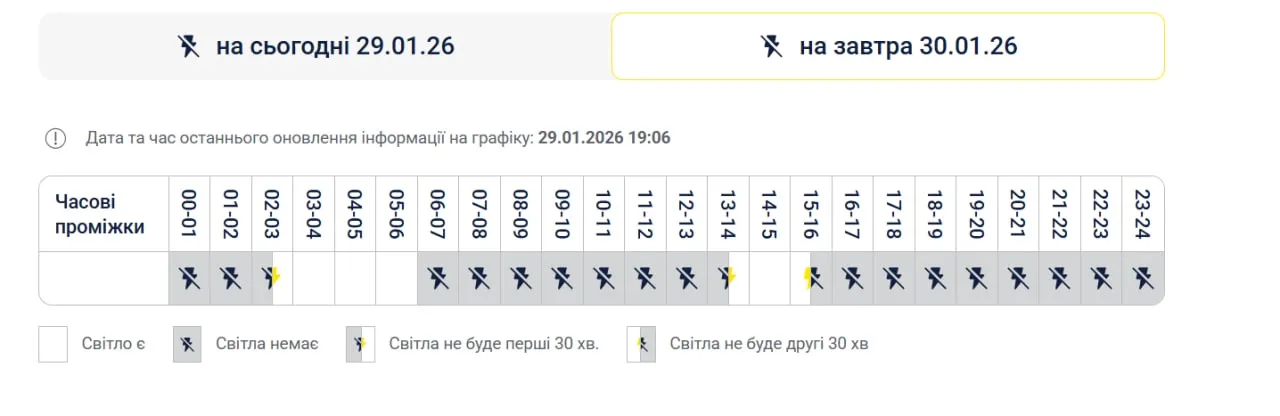
Task: Click the second-half outage icon under 15-16
Action: coord(811,278)
